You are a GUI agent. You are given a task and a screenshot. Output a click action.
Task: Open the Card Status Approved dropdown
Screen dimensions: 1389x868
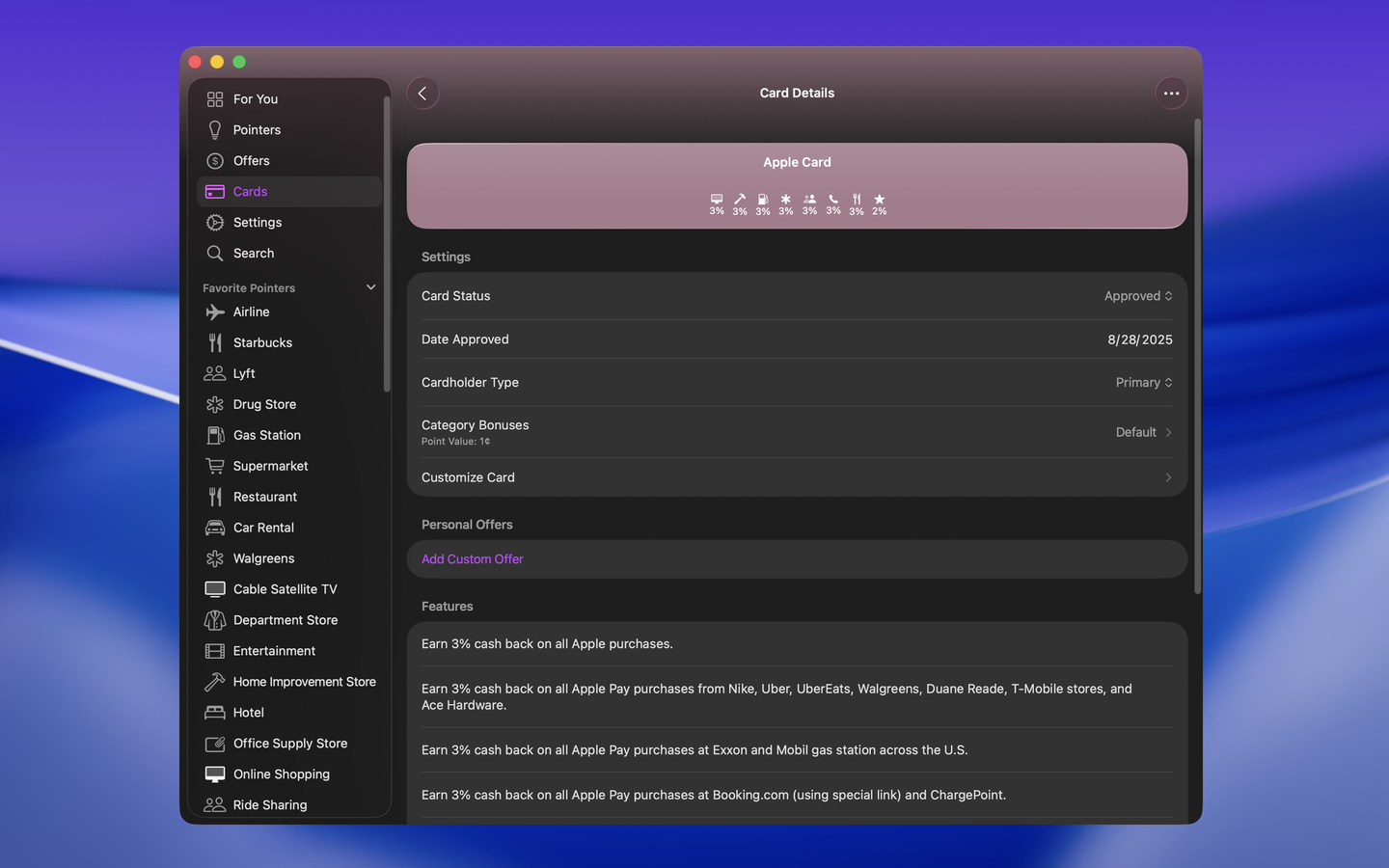1138,296
